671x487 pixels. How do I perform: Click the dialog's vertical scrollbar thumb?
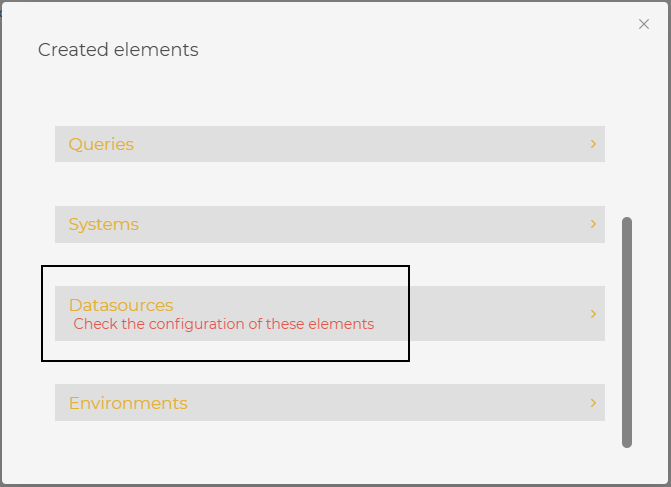coord(627,330)
